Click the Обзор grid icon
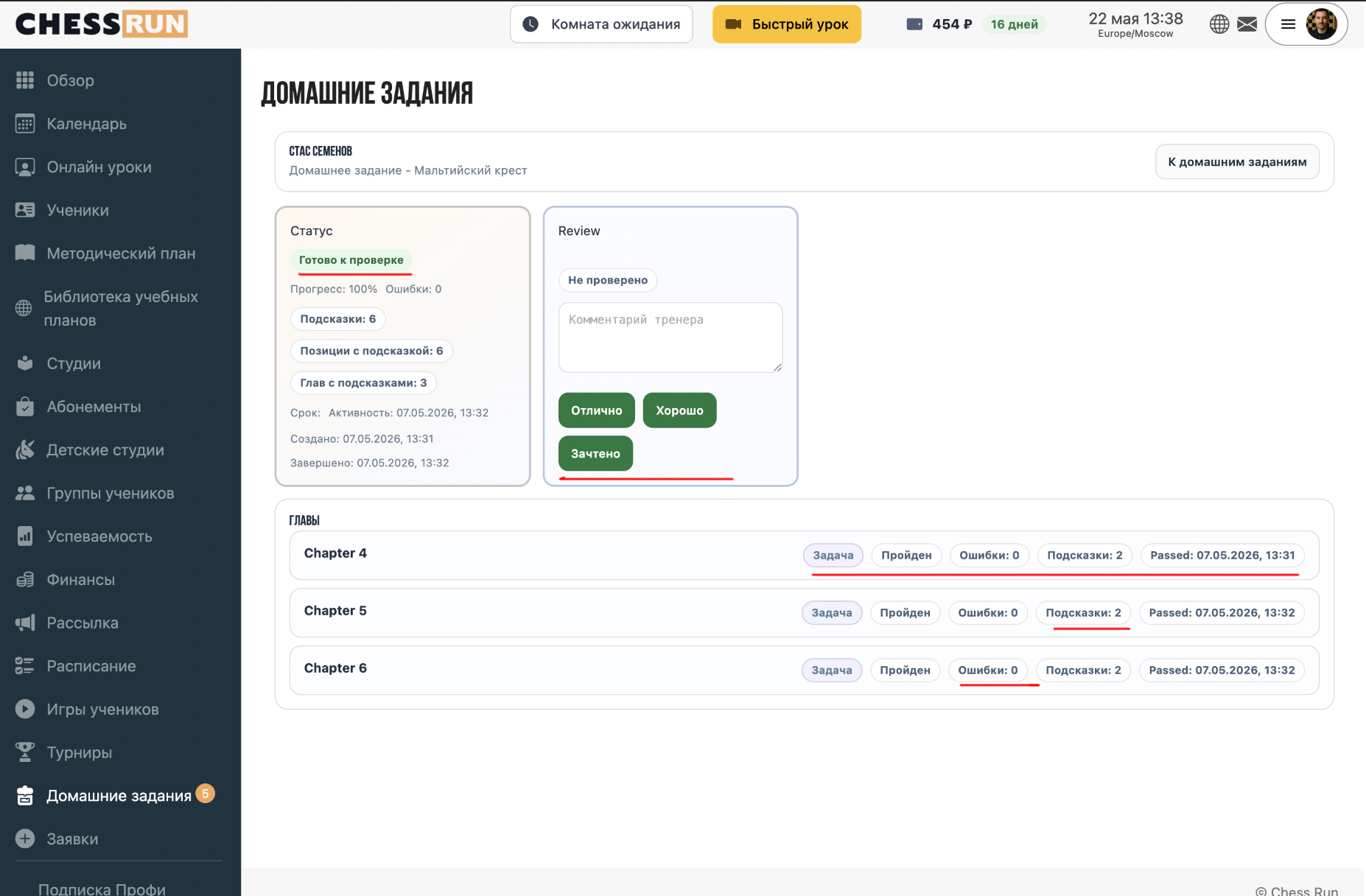The height and width of the screenshot is (896, 1366). click(25, 80)
